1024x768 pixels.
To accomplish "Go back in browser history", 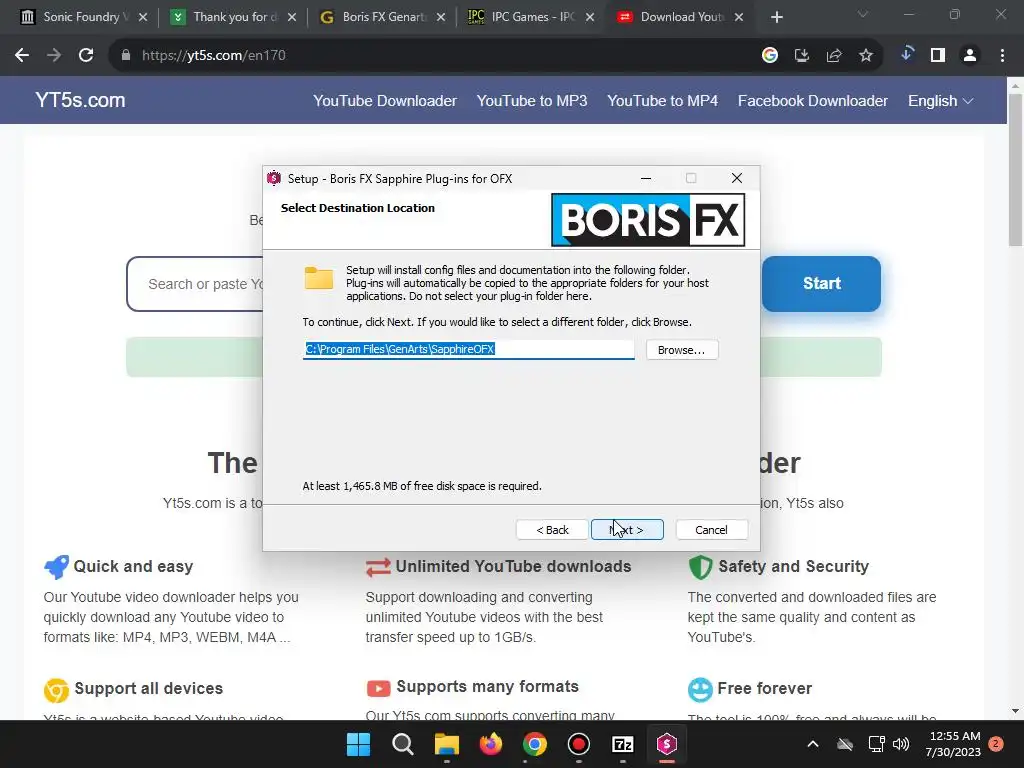I will click(x=22, y=56).
